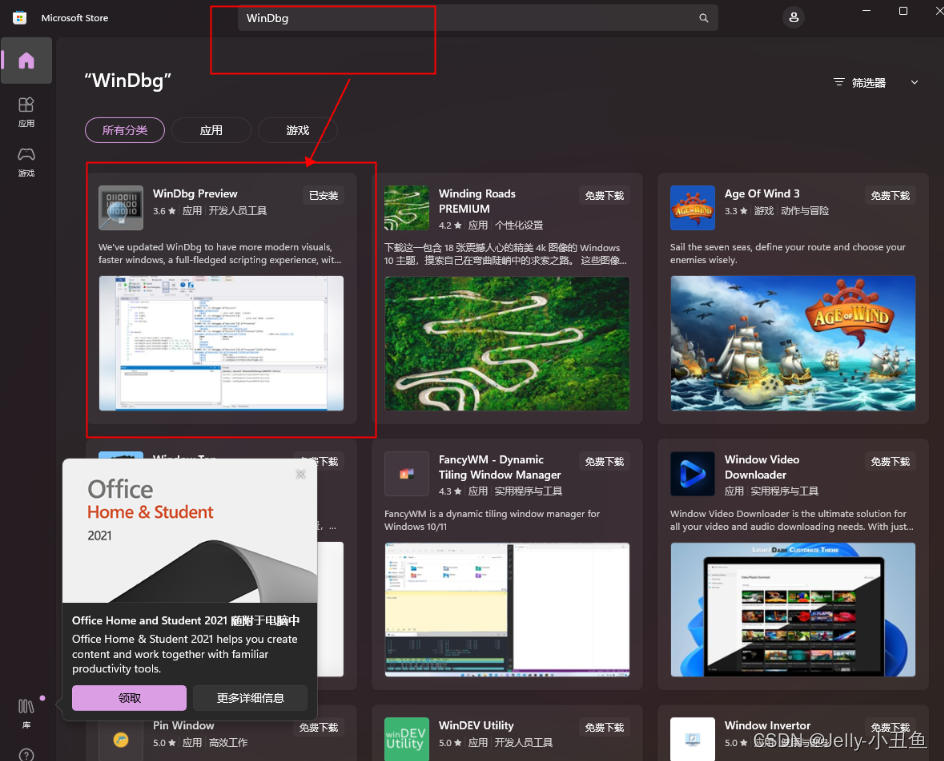This screenshot has height=761, width=944.
Task: Click the WinDEV Utility title text
Action: point(476,725)
